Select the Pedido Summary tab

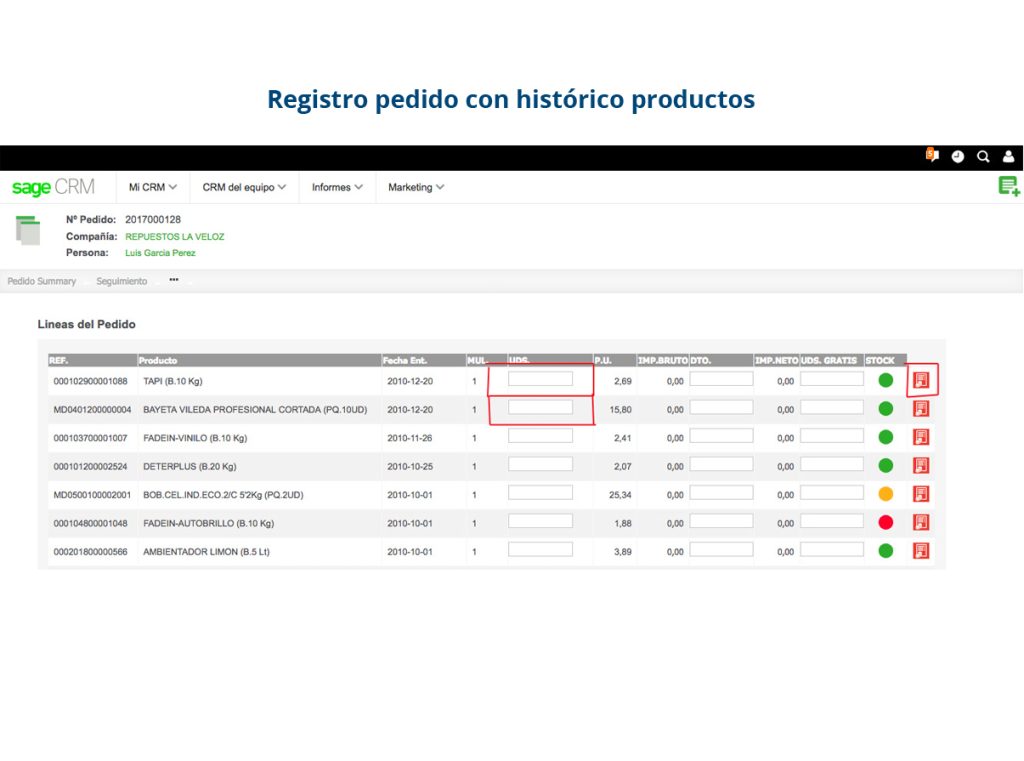coord(42,281)
